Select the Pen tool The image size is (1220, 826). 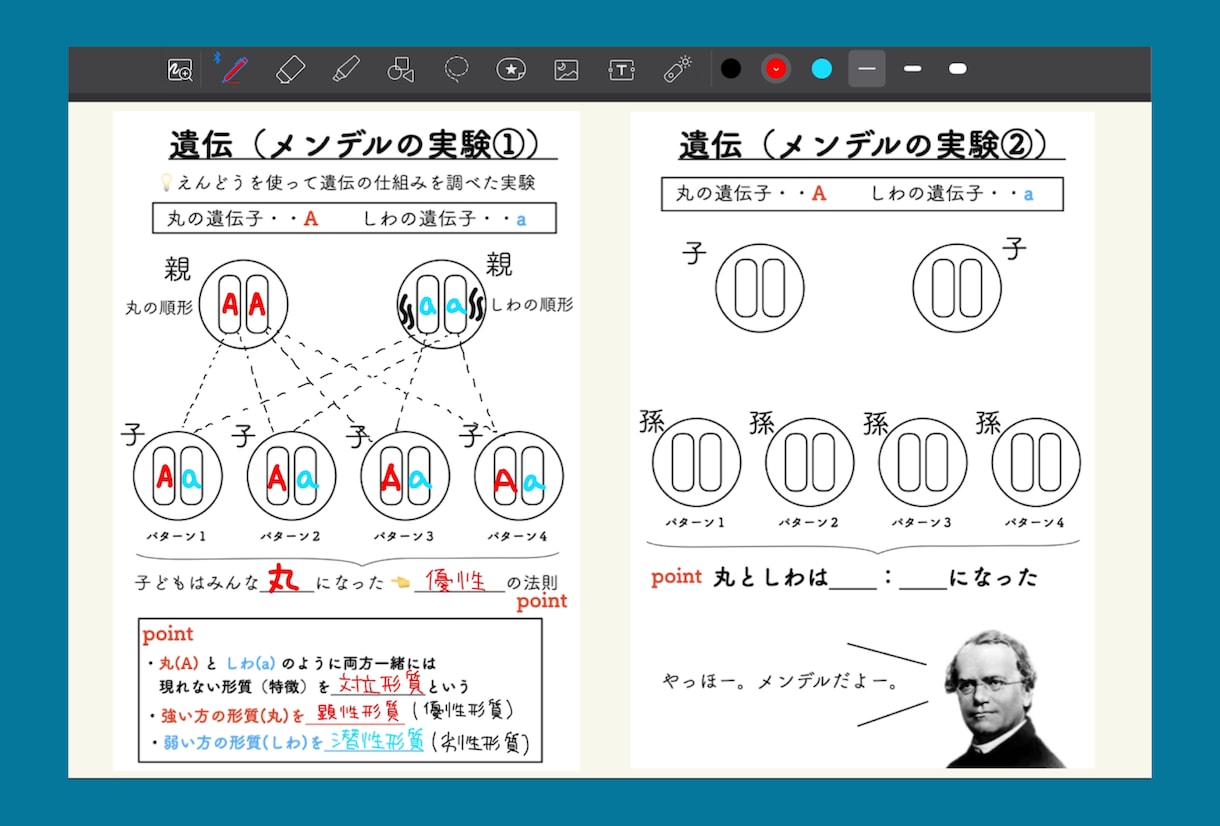coord(234,69)
